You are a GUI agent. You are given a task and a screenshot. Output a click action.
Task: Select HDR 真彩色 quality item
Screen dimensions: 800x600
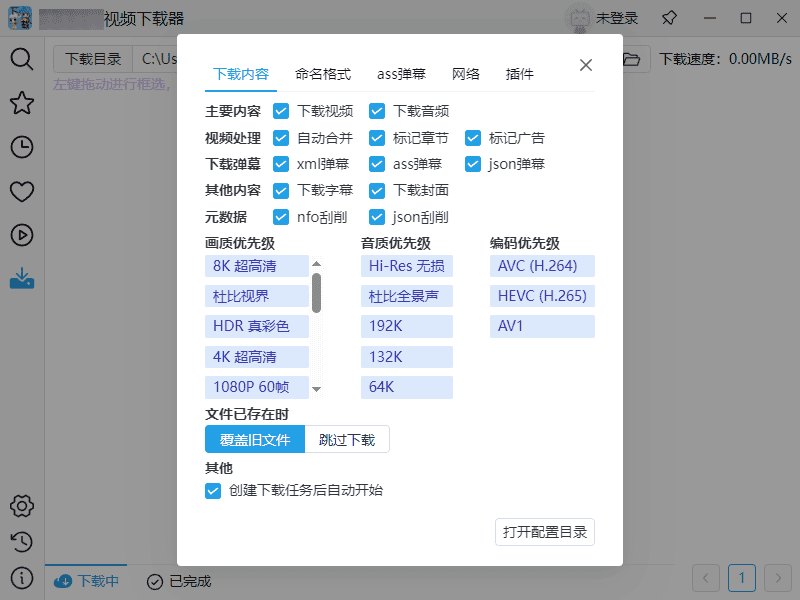(257, 326)
